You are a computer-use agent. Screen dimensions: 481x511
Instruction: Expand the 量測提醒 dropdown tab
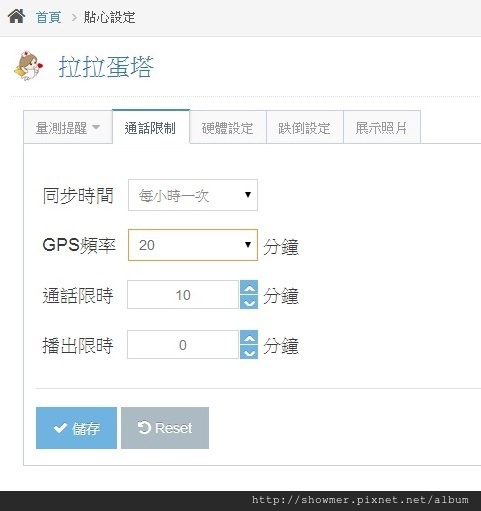click(x=68, y=127)
